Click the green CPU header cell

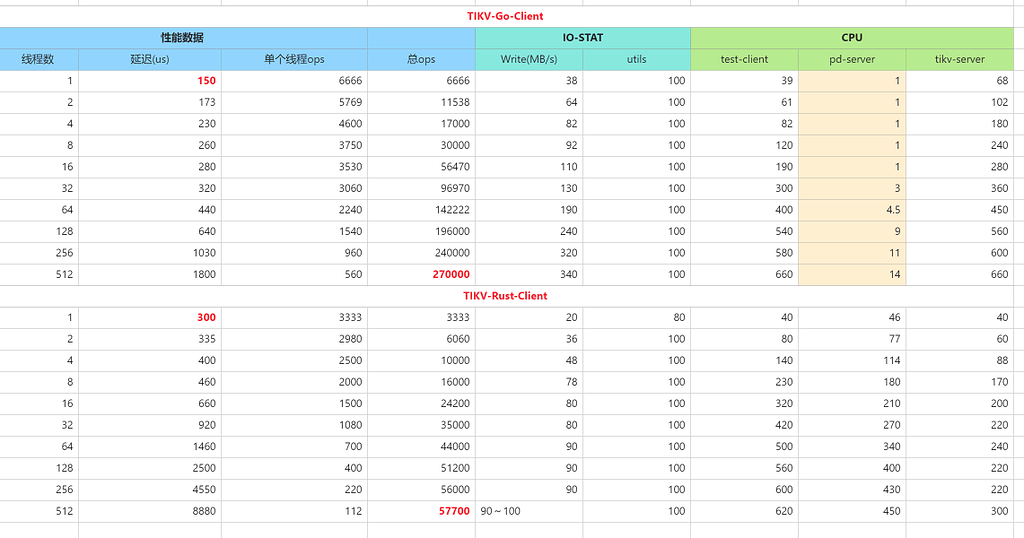[852, 38]
